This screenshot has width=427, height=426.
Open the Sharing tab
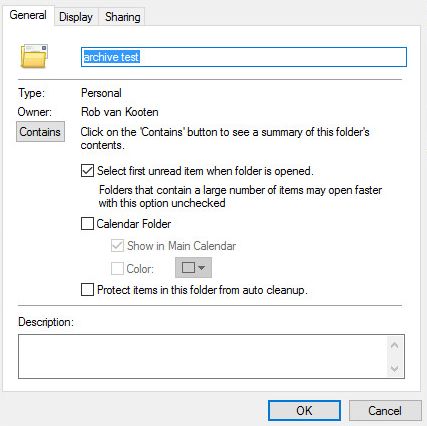122,17
